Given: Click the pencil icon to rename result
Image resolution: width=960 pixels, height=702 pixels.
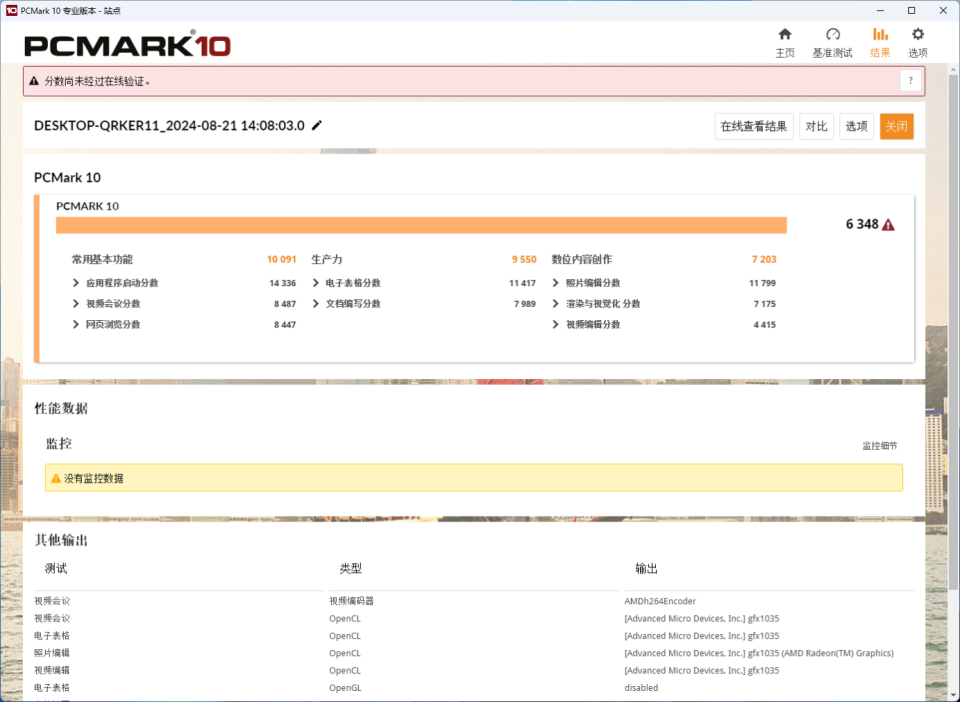Looking at the screenshot, I should coord(317,125).
